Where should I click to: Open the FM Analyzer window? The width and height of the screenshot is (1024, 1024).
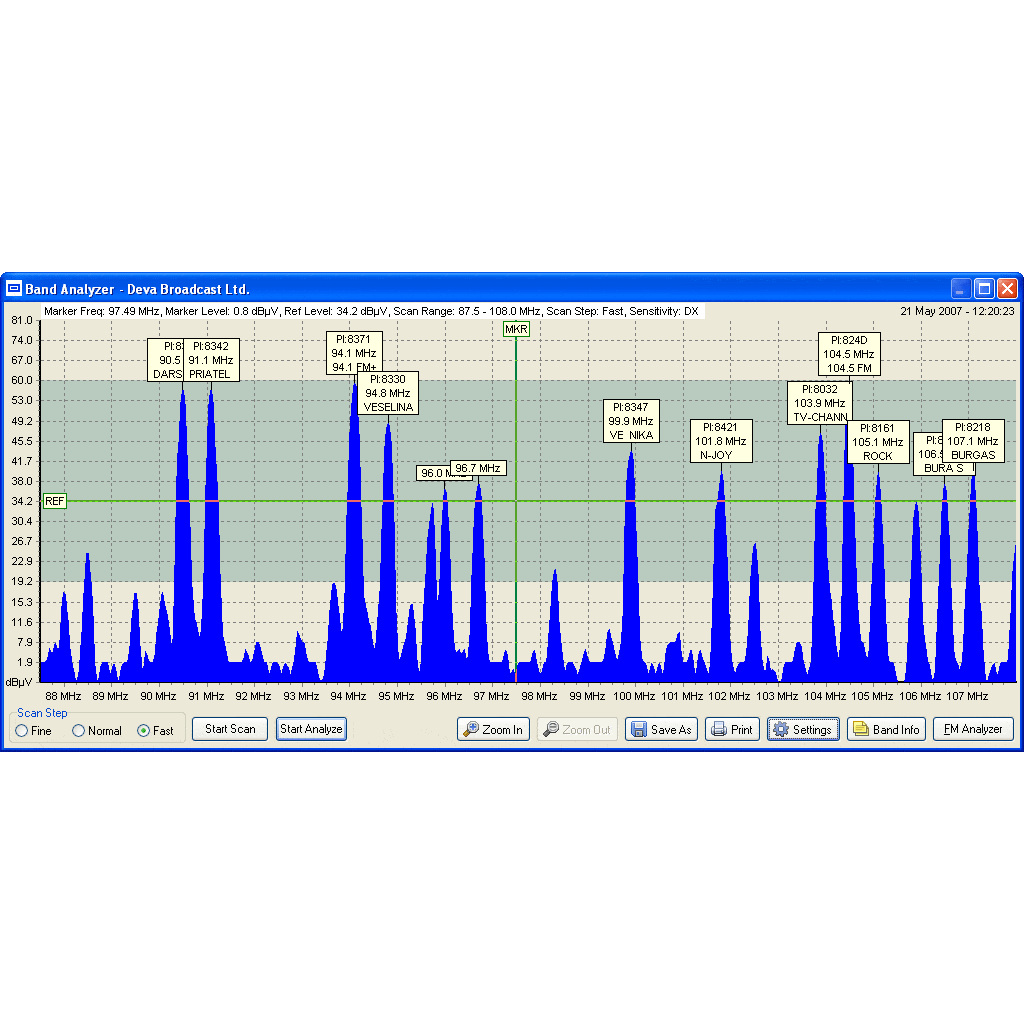973,730
